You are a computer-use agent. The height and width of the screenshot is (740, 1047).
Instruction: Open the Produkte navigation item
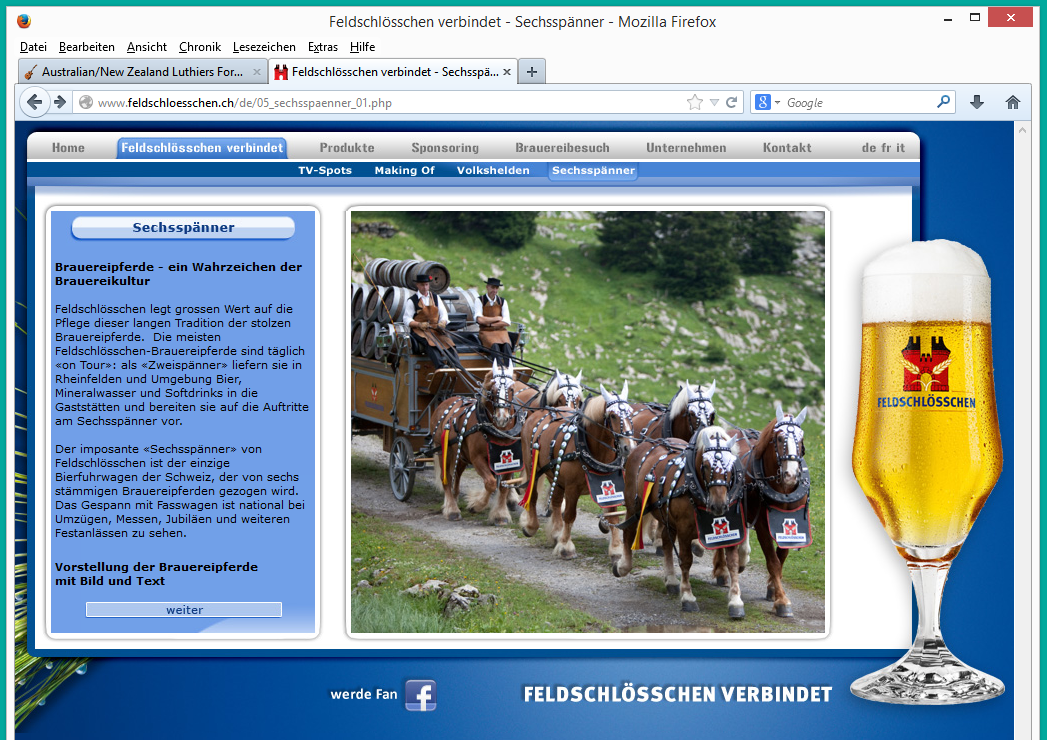347,148
